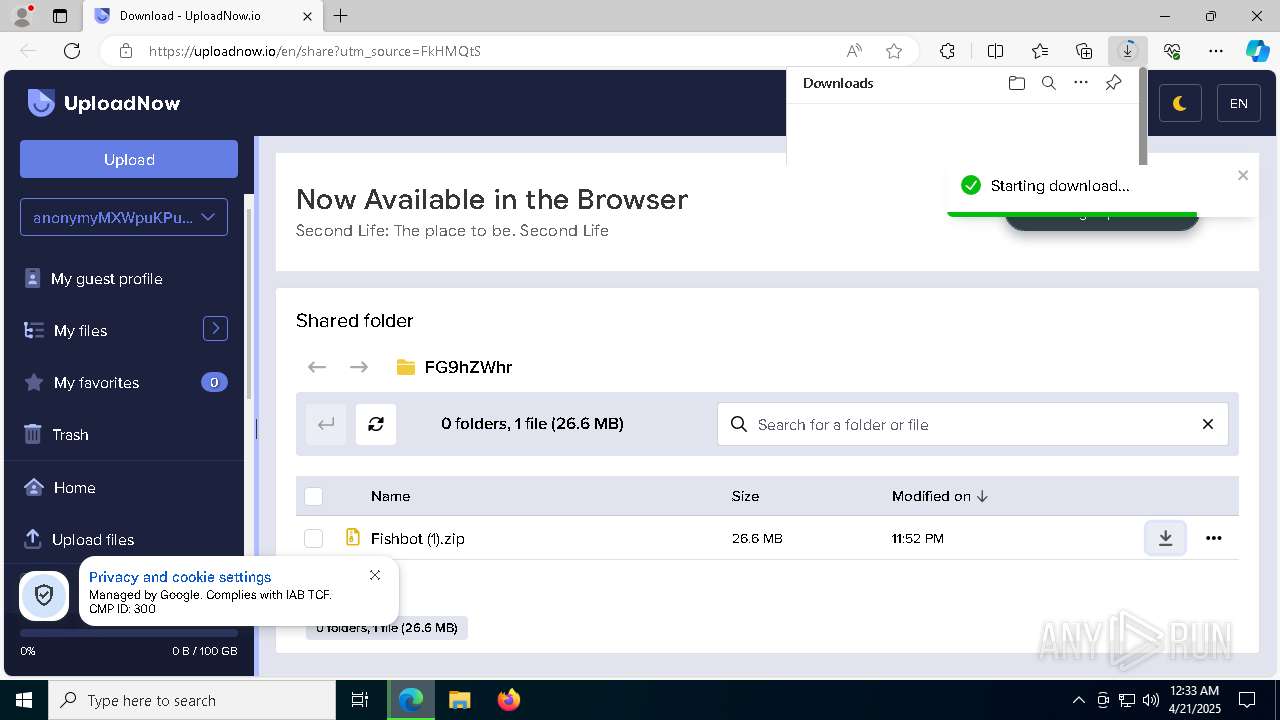Open tab actions menu icon
This screenshot has height=720, width=1280.
60,16
